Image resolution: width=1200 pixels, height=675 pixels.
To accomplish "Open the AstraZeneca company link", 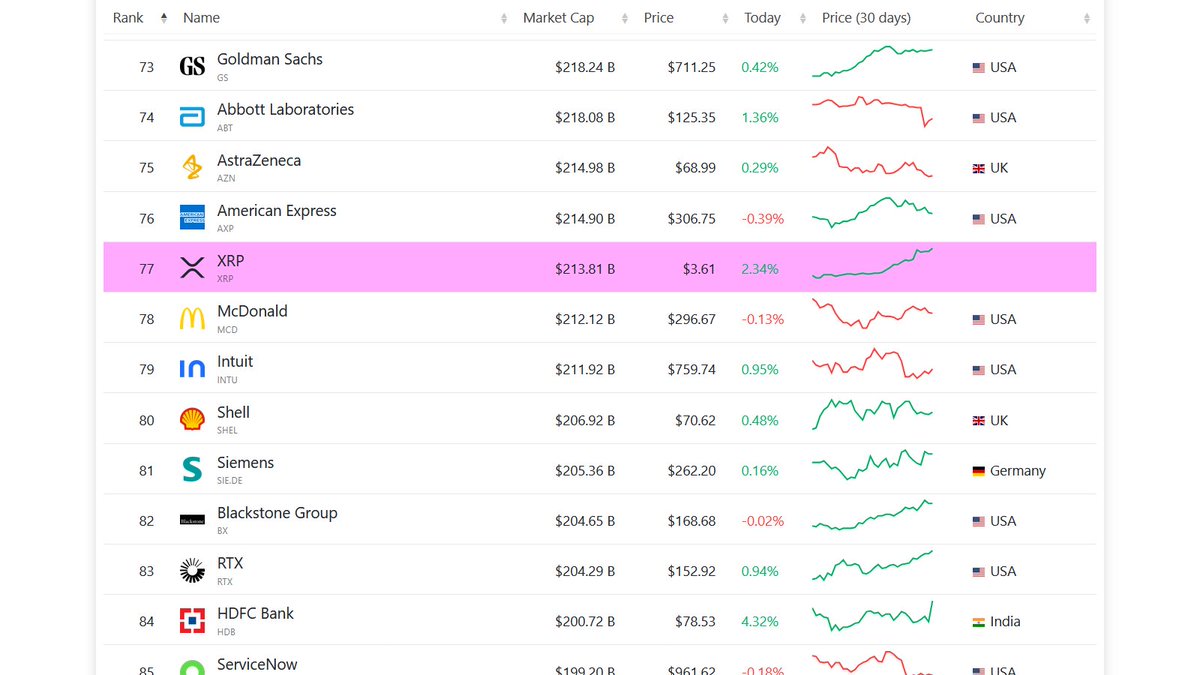I will (259, 160).
